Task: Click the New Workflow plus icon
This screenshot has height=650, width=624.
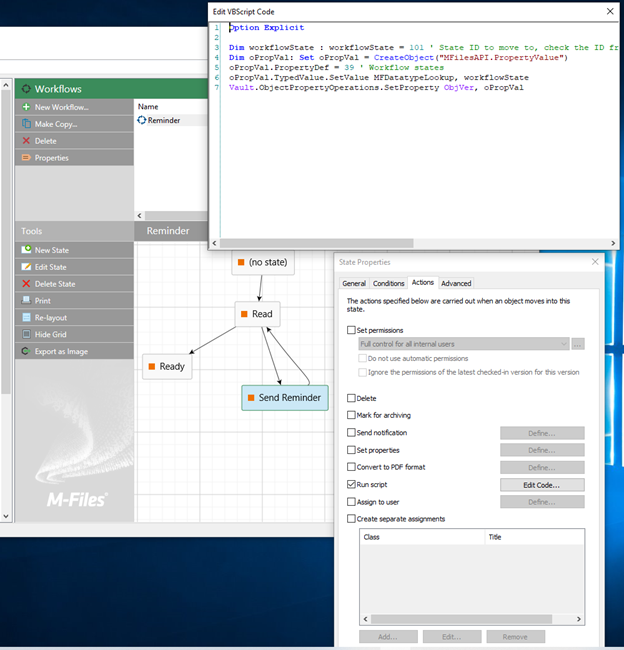Action: coord(26,107)
